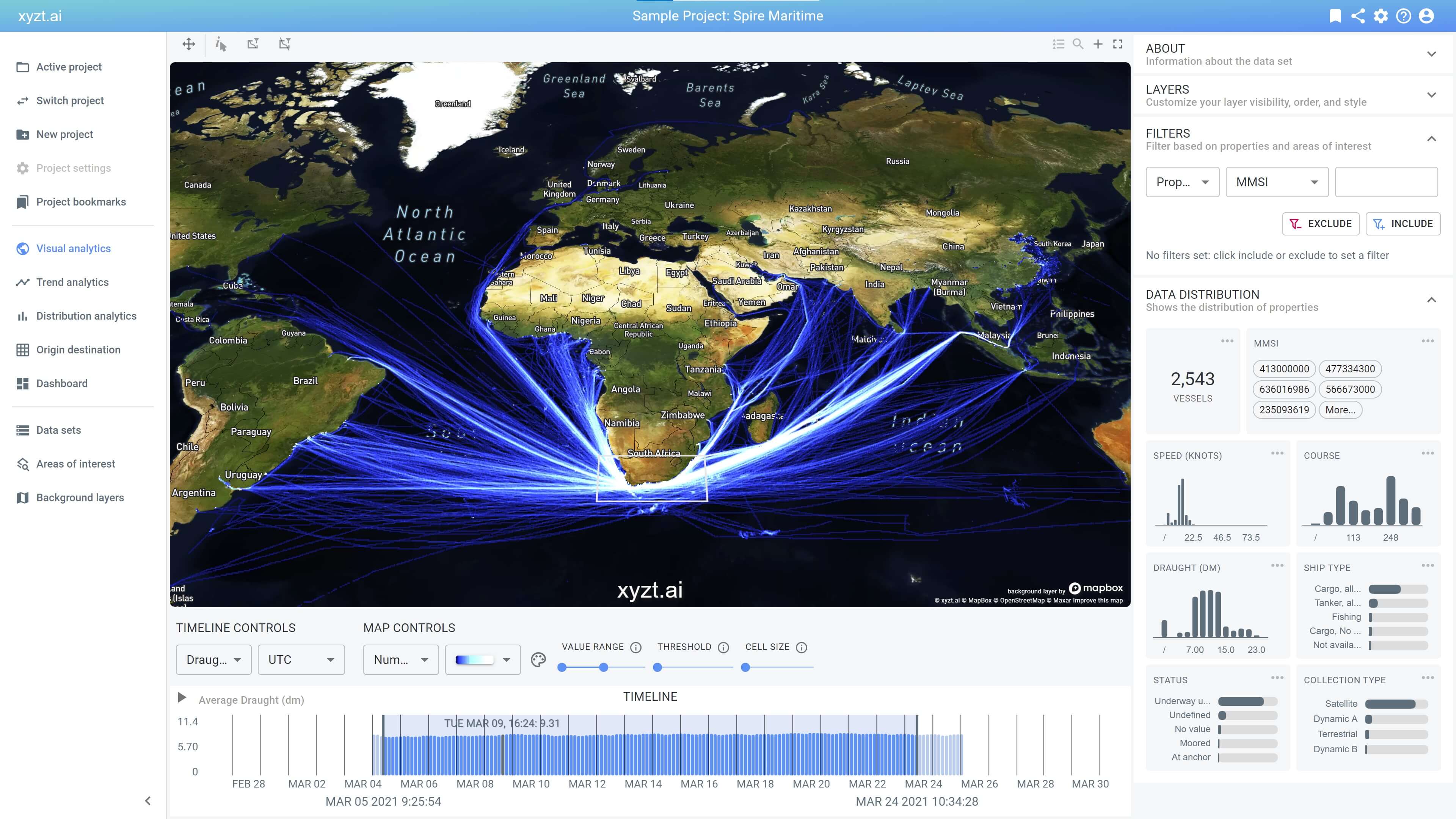Click the Cargo, all... ship type bar
Screen dimensions: 1456x819
(x=1398, y=589)
